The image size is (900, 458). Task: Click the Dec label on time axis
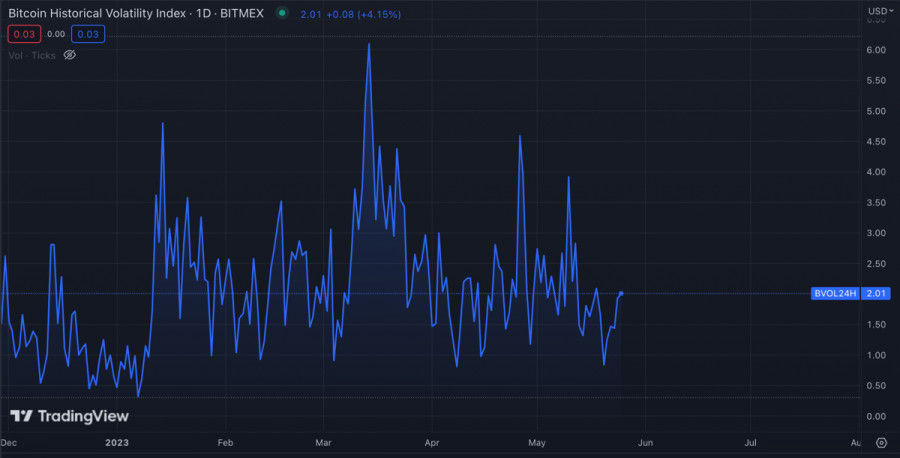[x=9, y=441]
